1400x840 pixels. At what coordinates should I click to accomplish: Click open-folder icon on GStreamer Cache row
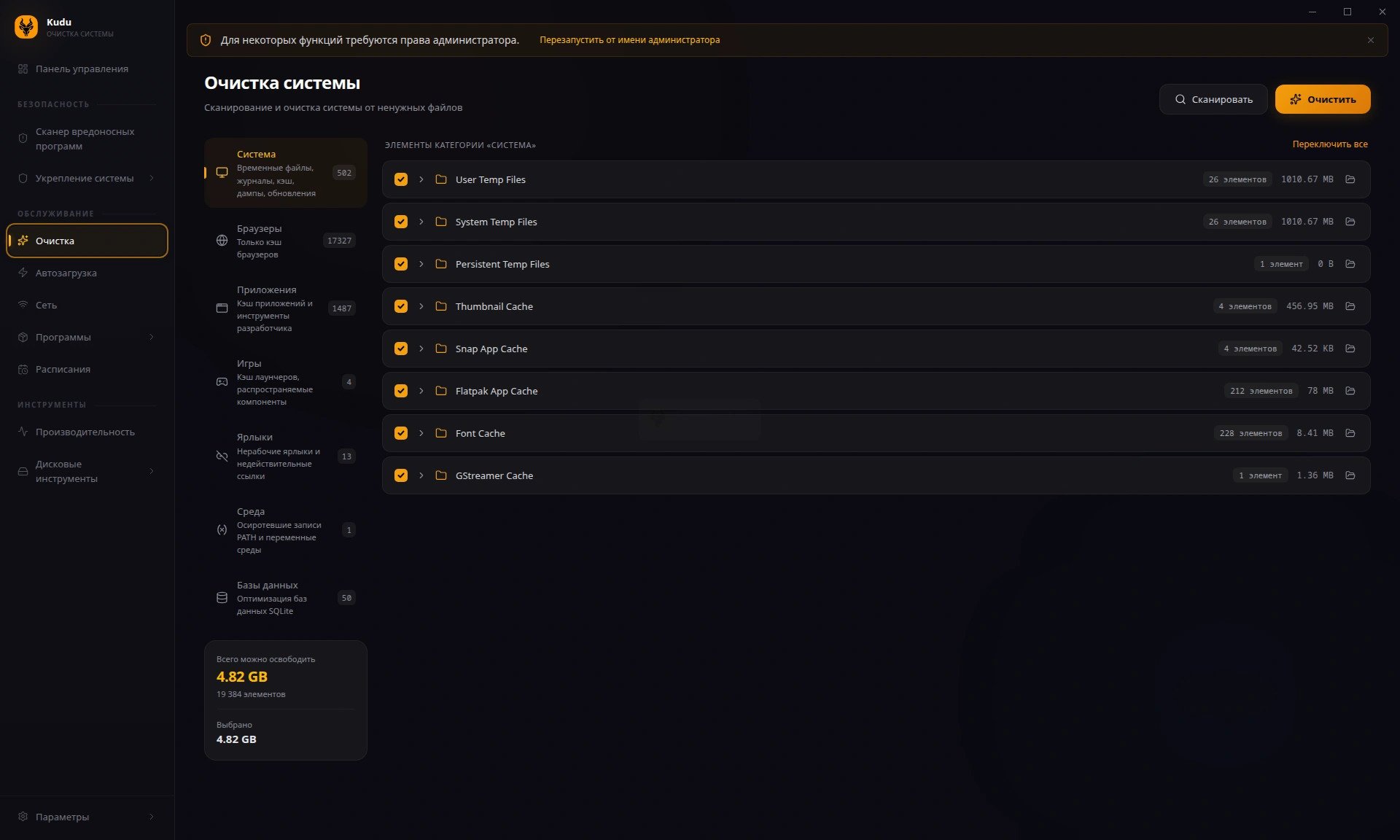[x=1350, y=475]
